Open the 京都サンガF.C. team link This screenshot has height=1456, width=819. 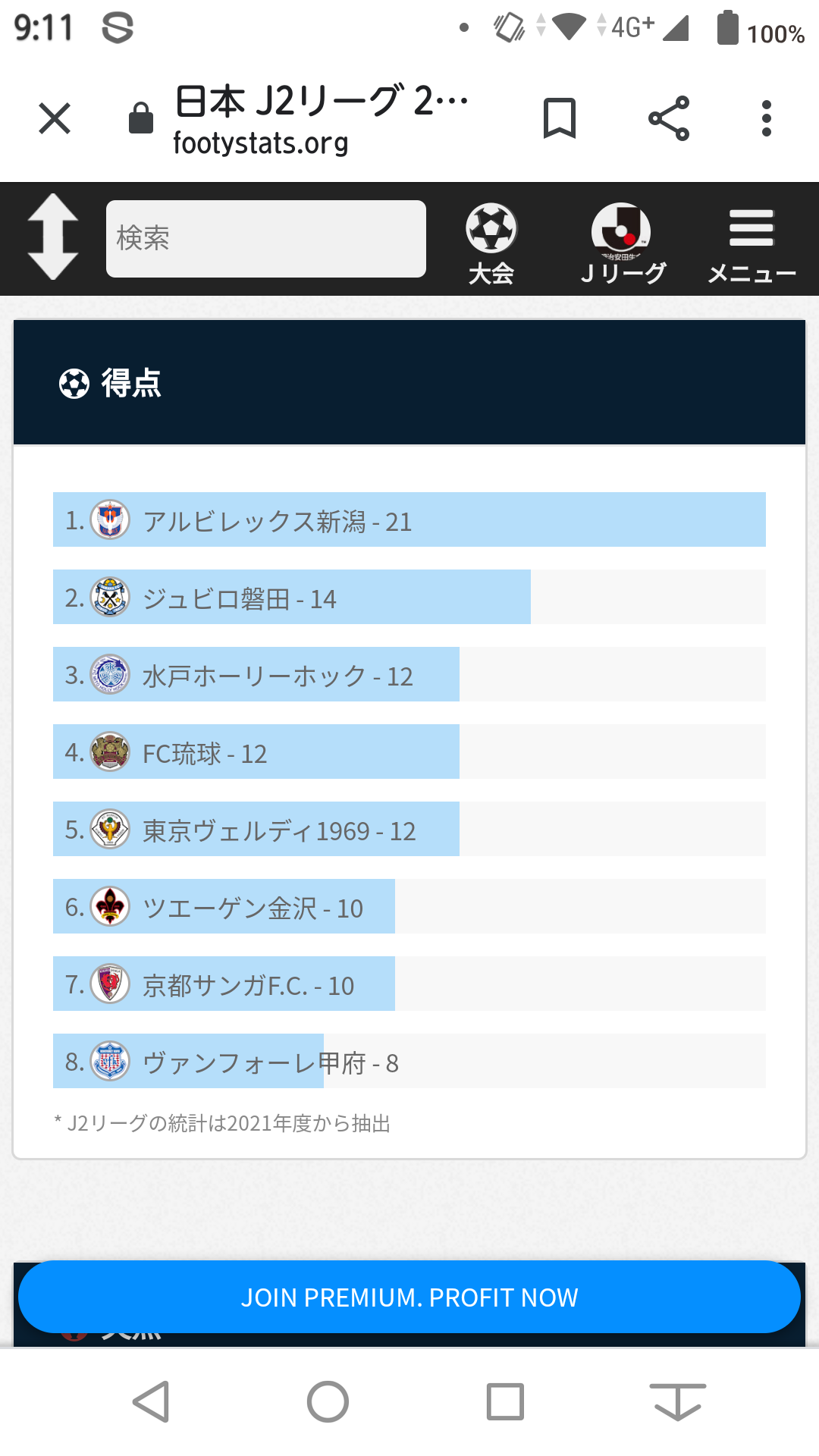pyautogui.click(x=248, y=985)
